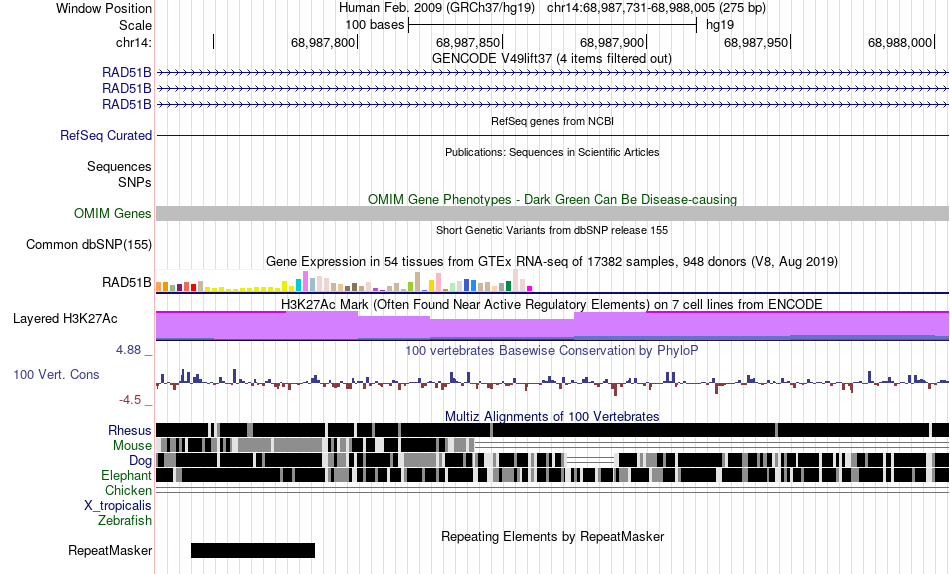
Task: Click the RepeatMasker track label
Action: (x=110, y=550)
